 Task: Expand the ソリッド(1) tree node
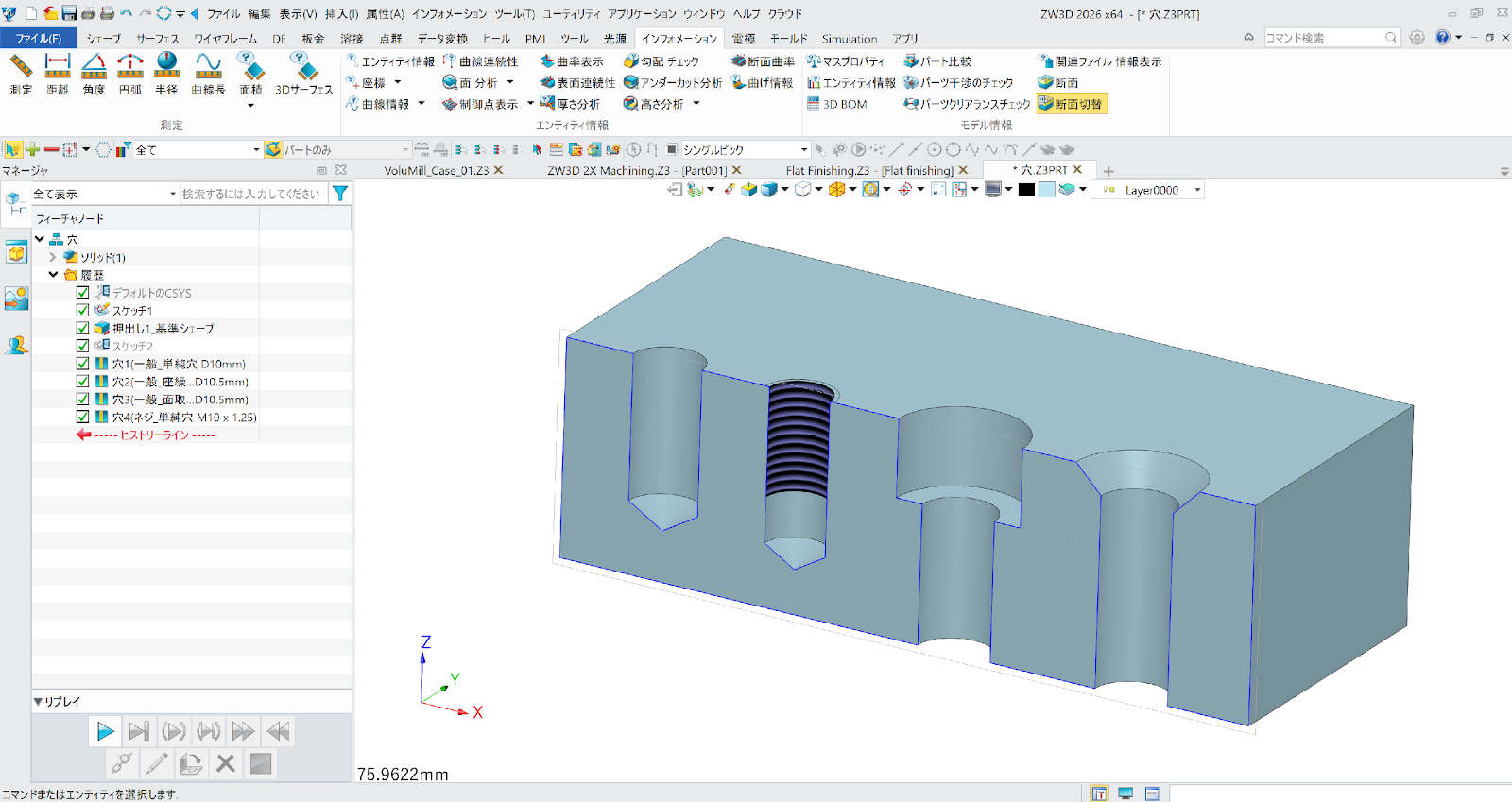coord(53,257)
